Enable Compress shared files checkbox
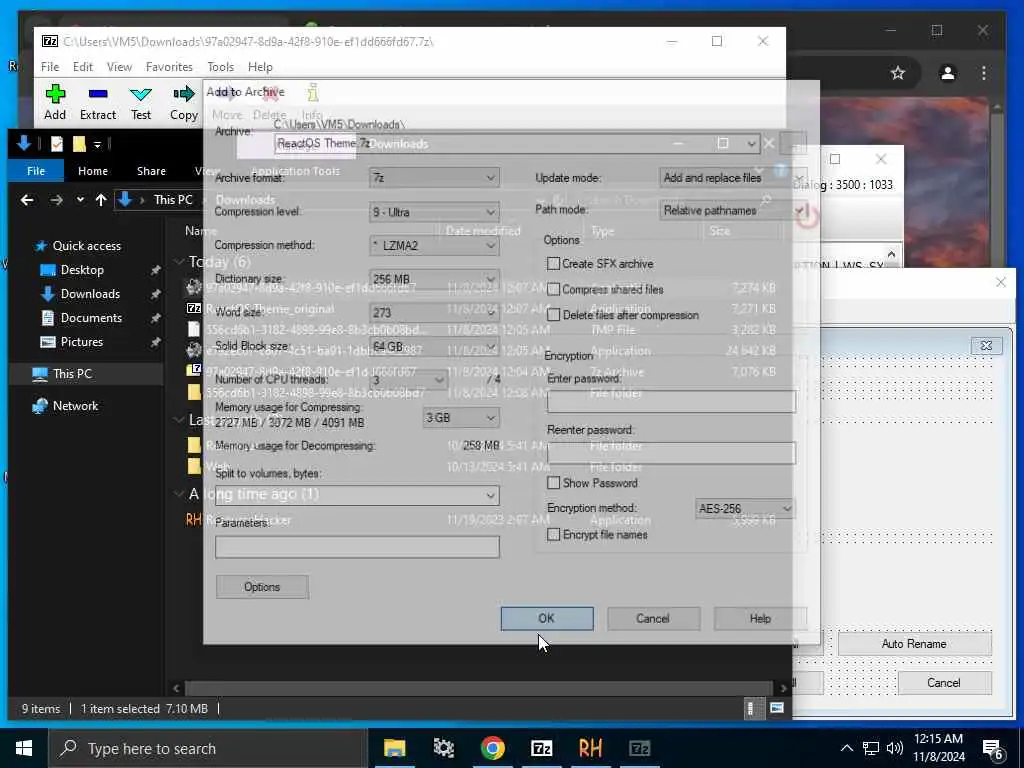Screen dimensions: 1024x768 [x=554, y=289]
